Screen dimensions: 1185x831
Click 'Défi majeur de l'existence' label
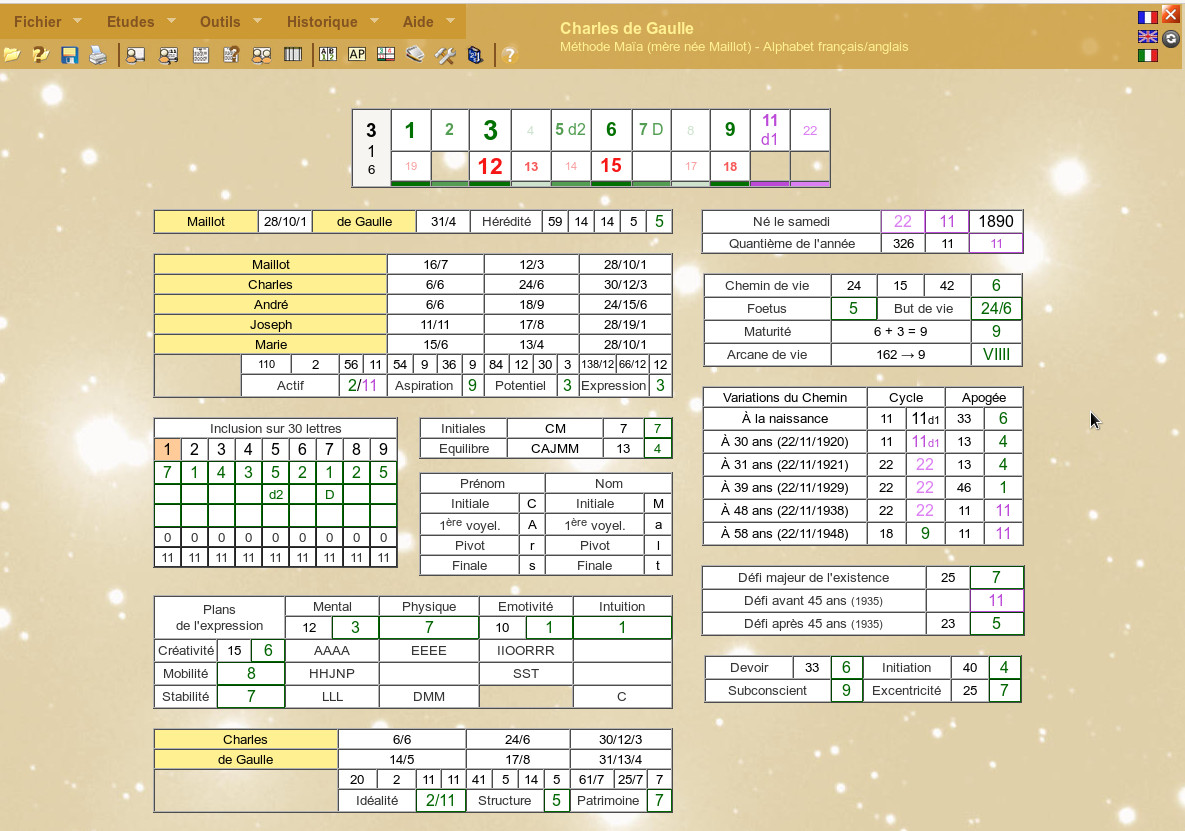813,577
